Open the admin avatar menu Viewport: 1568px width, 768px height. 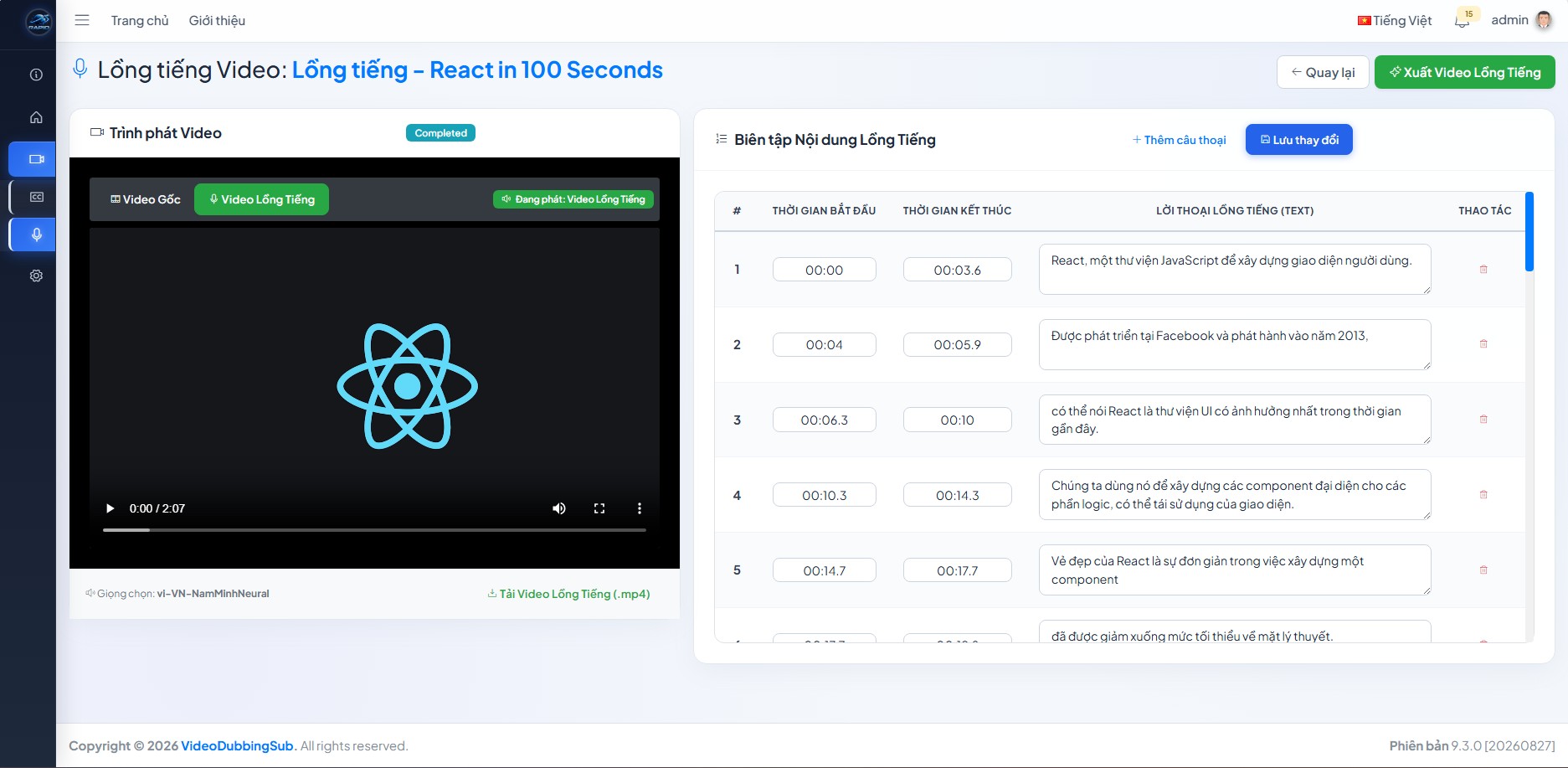point(1544,20)
